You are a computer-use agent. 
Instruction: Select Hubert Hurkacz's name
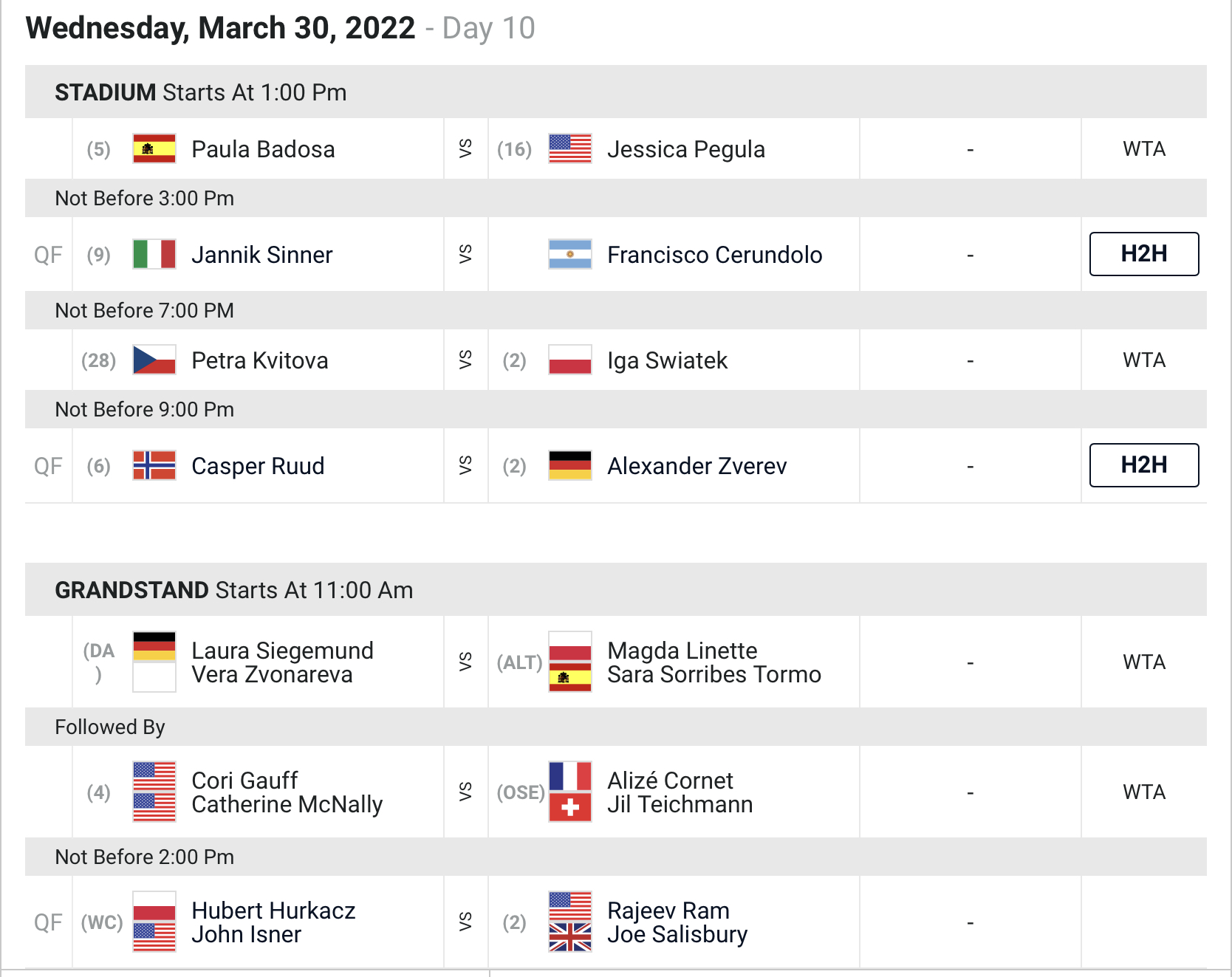[x=273, y=911]
